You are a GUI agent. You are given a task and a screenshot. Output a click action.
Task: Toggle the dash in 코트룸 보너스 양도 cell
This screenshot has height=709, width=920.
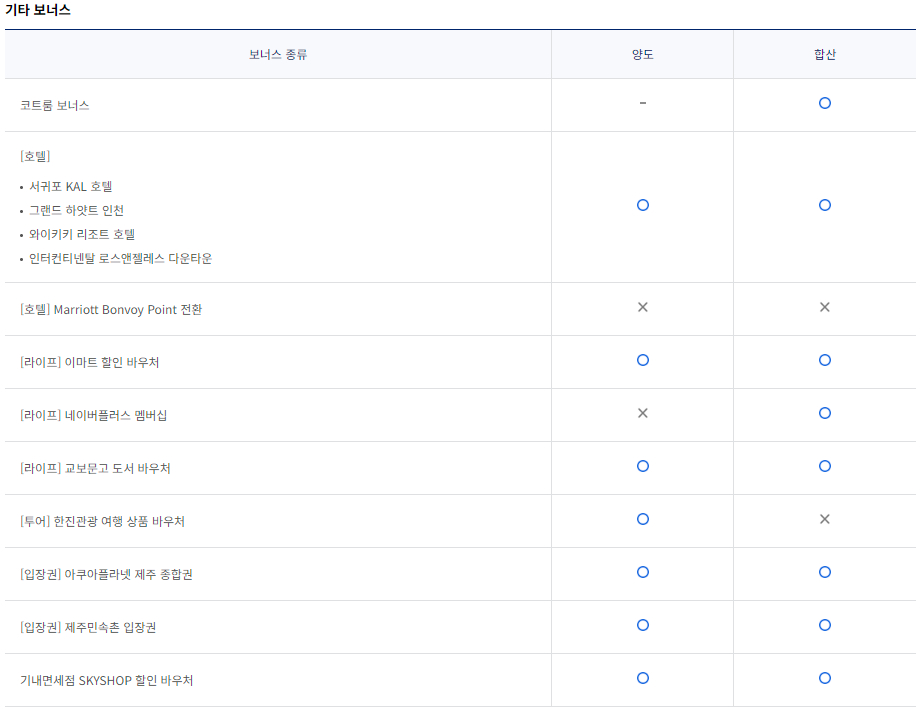point(643,104)
